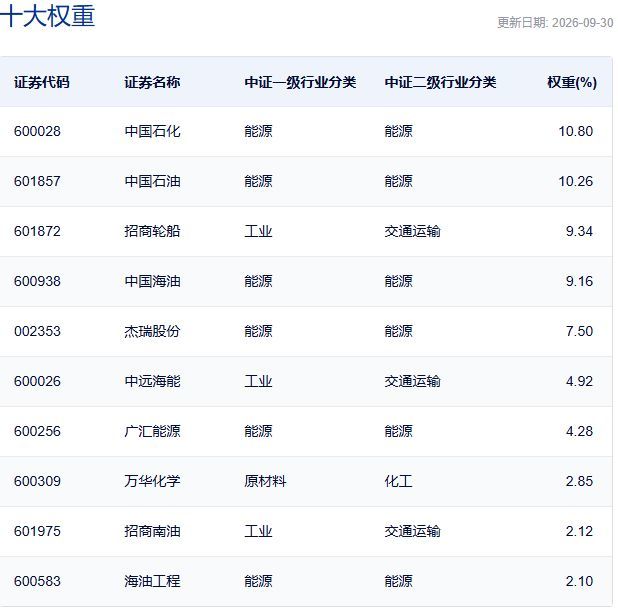Click weight value 2.85
The width and height of the screenshot is (618, 613).
579,481
